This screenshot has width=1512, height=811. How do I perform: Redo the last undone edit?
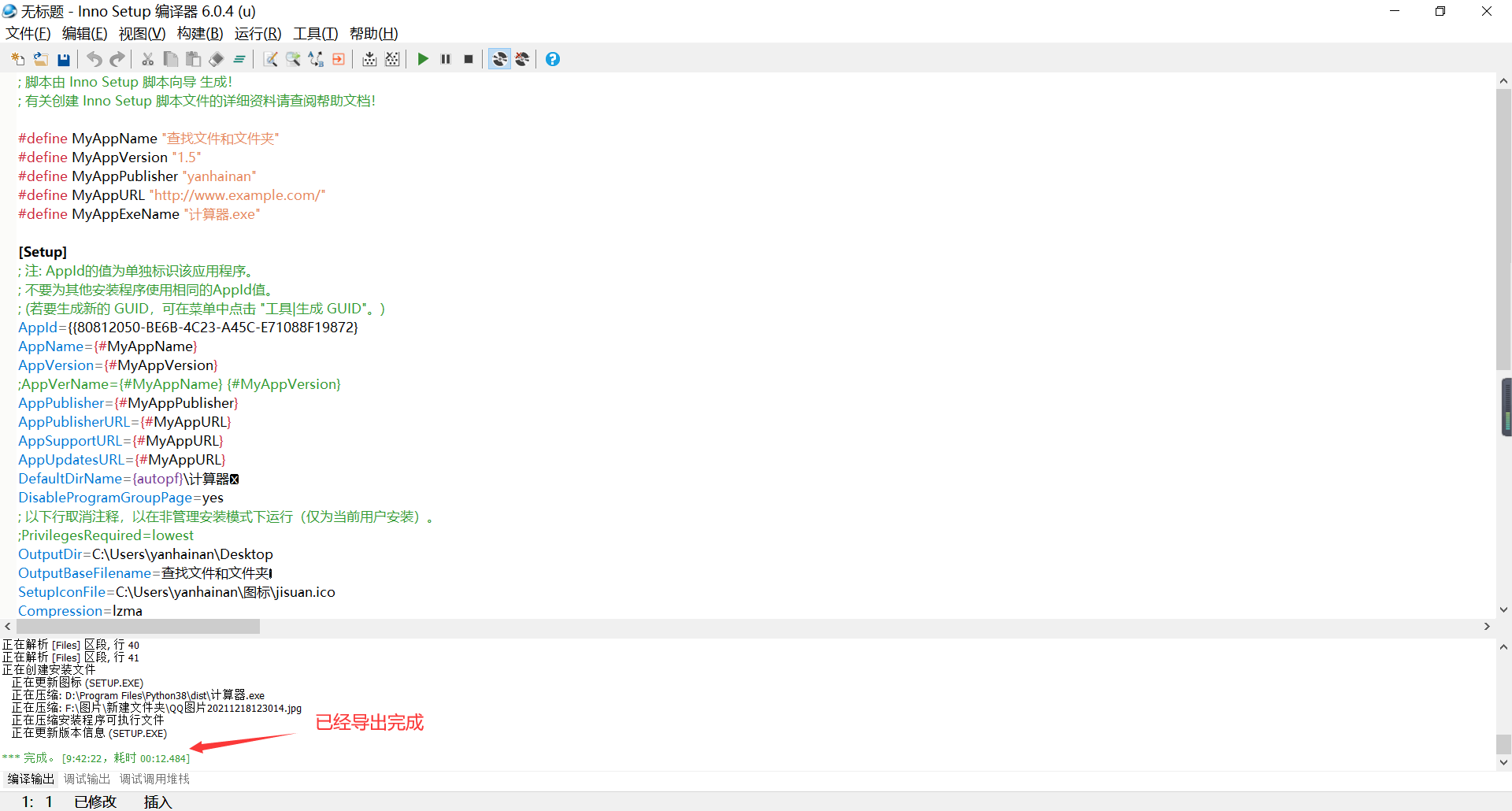pyautogui.click(x=117, y=59)
